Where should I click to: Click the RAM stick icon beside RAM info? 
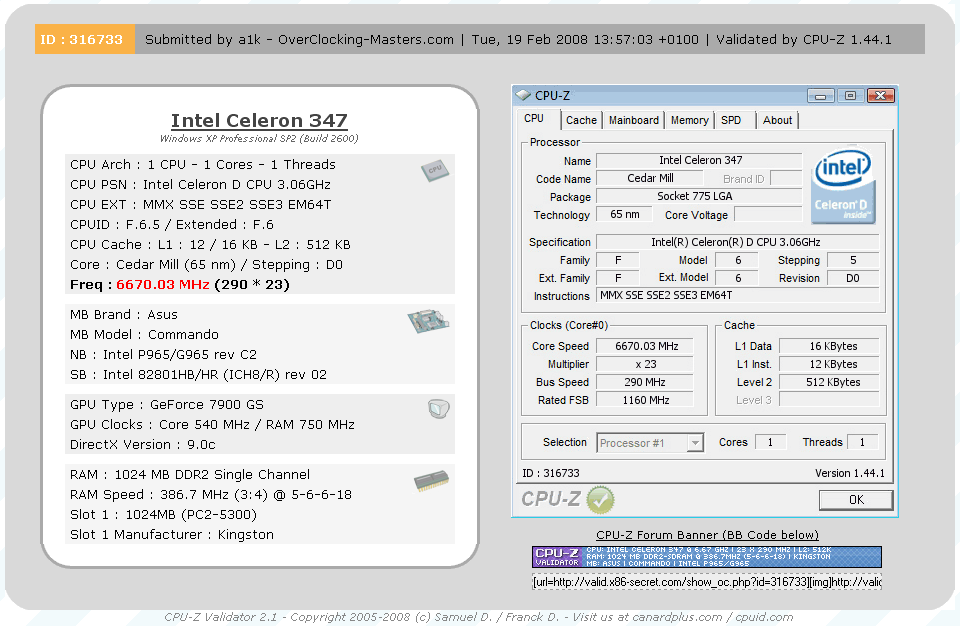pyautogui.click(x=431, y=481)
